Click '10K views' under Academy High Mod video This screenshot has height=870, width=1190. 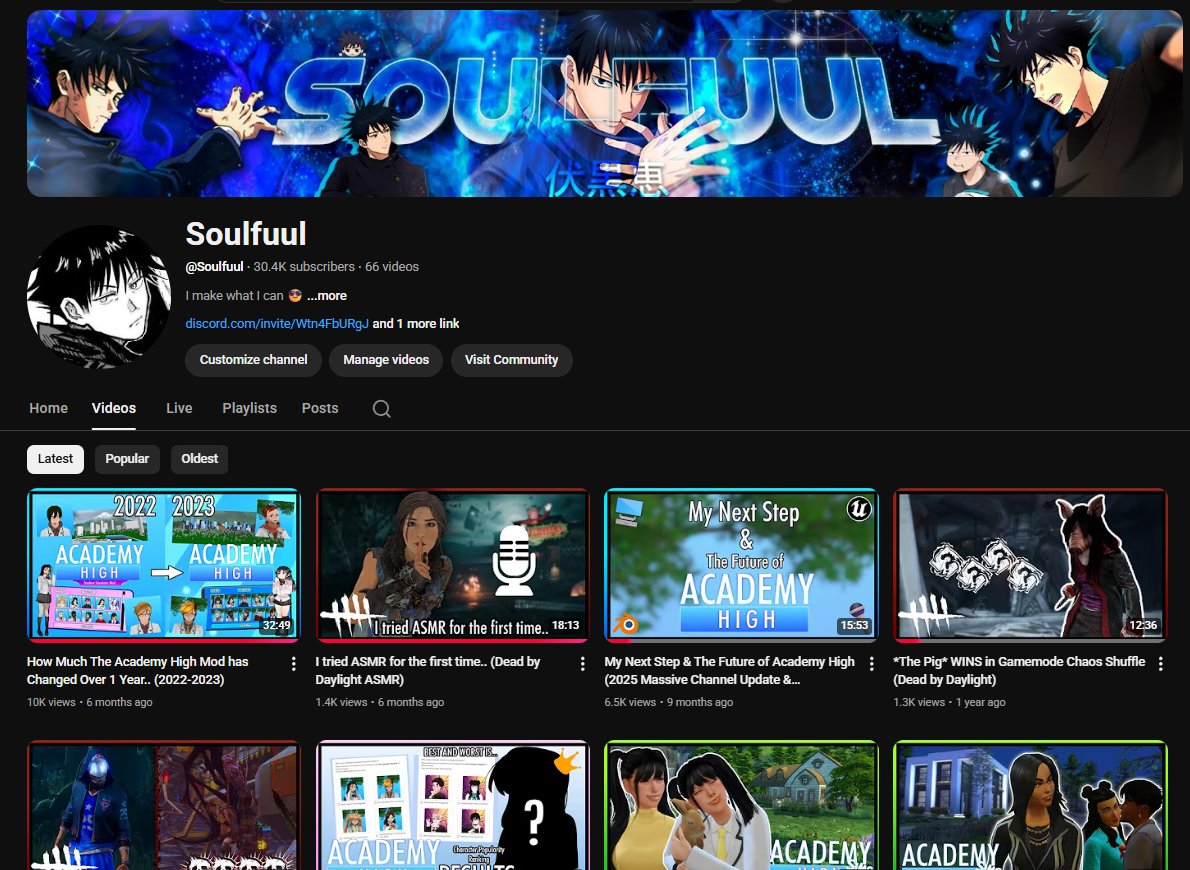pyautogui.click(x=51, y=702)
